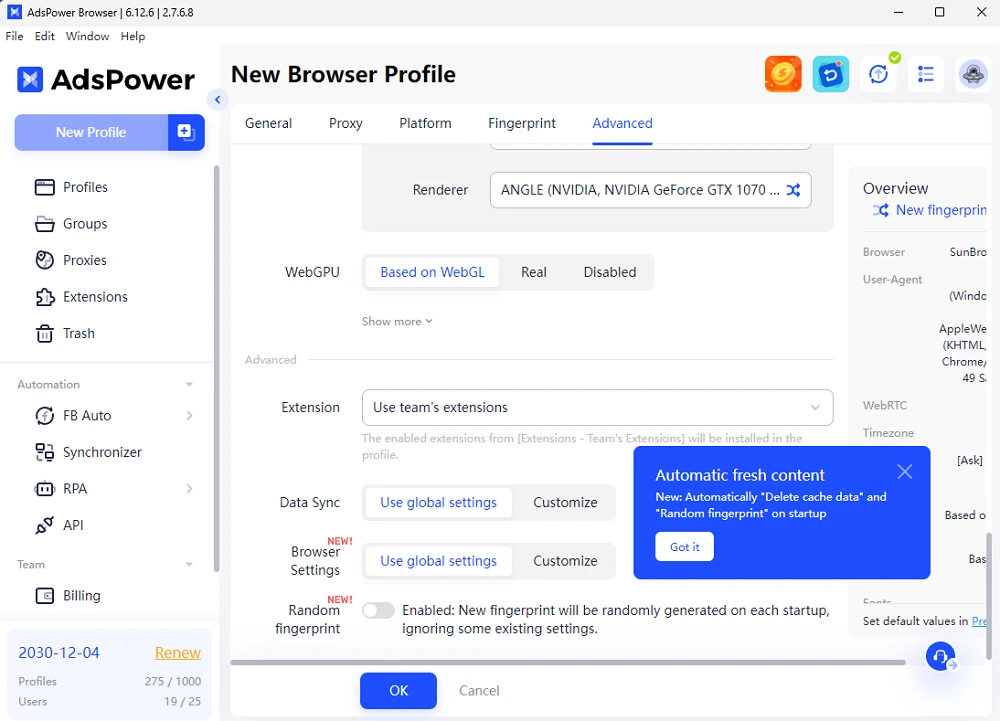Select WebGPU Based on WebGL option
Image resolution: width=1000 pixels, height=721 pixels.
tap(432, 272)
